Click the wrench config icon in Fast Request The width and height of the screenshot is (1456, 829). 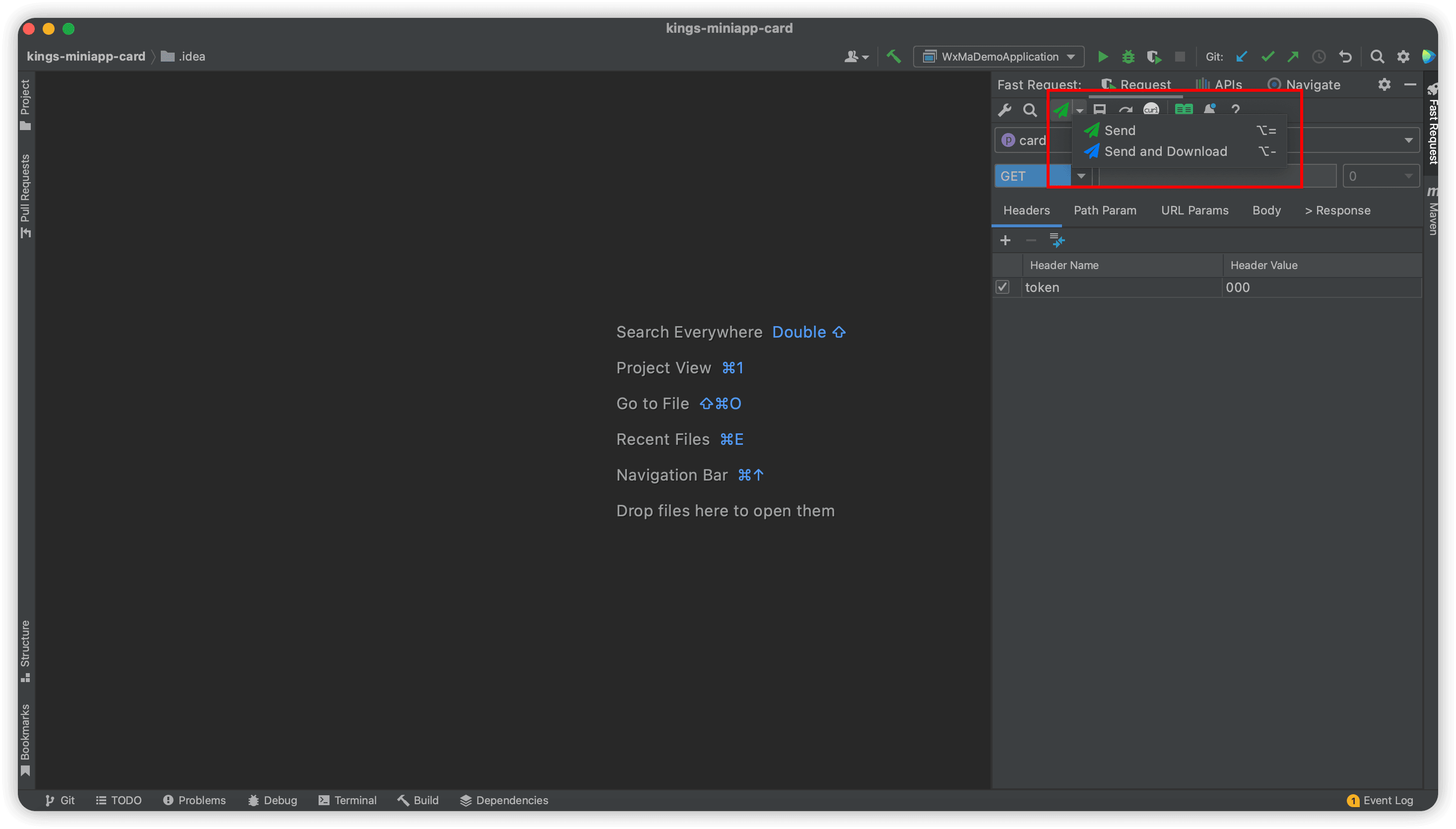click(1004, 110)
